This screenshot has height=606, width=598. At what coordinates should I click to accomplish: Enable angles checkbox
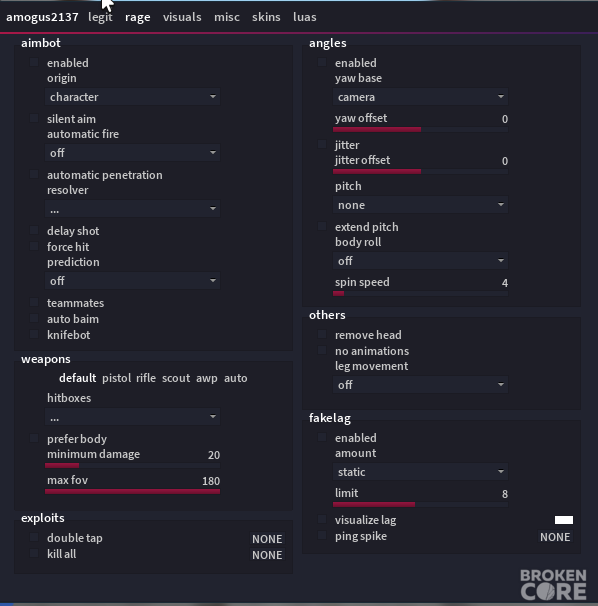coord(322,62)
